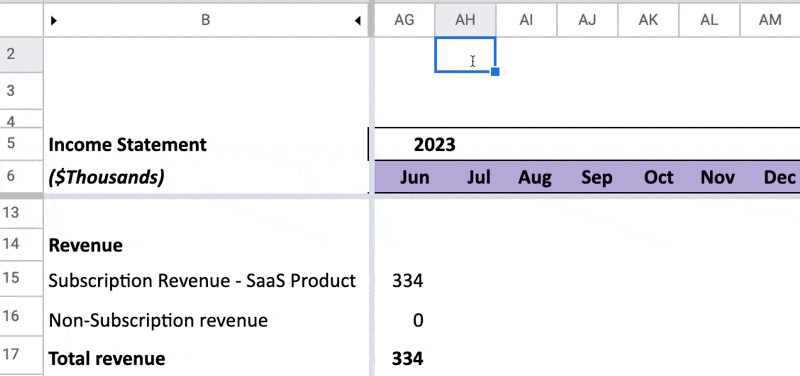Viewport: 800px width, 376px height.
Task: Select column header AM
Action: pos(770,20)
